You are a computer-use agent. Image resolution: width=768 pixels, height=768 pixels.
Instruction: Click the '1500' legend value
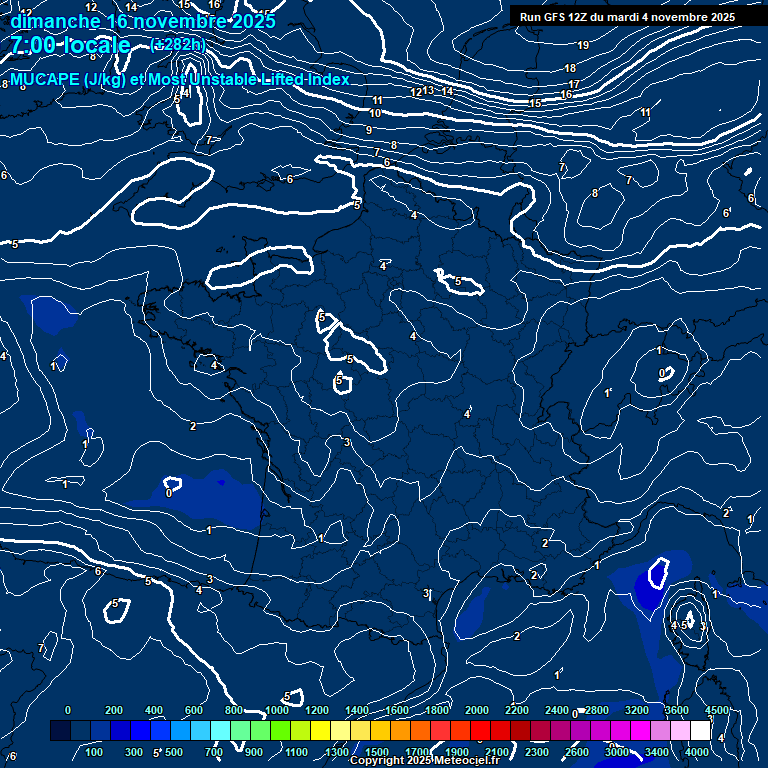click(377, 752)
